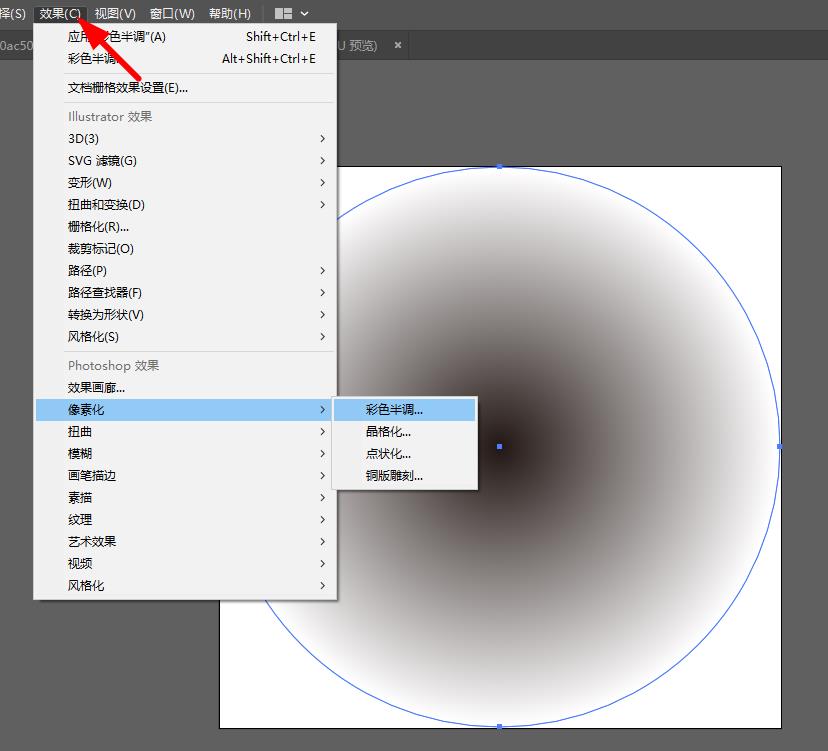828x751 pixels.
Task: Open the bottom 风格化 submenu
Action: 185,586
